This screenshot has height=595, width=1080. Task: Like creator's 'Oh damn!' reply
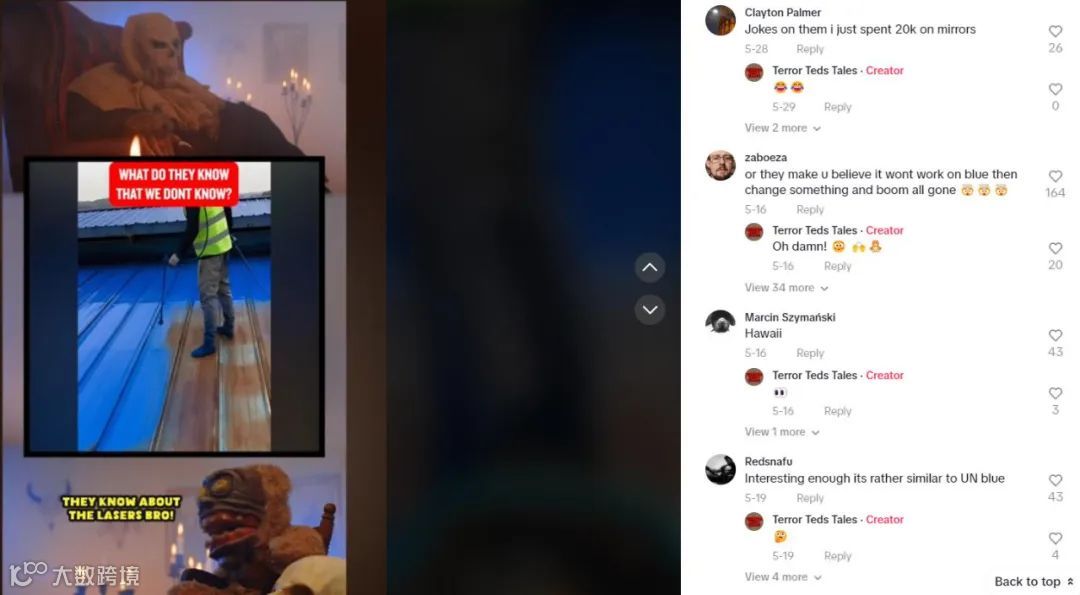point(1055,248)
